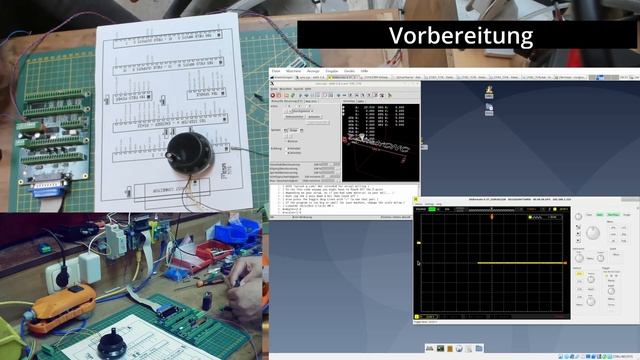The height and width of the screenshot is (360, 640).
Task: Open the Eingabe menu
Action: click(331, 71)
